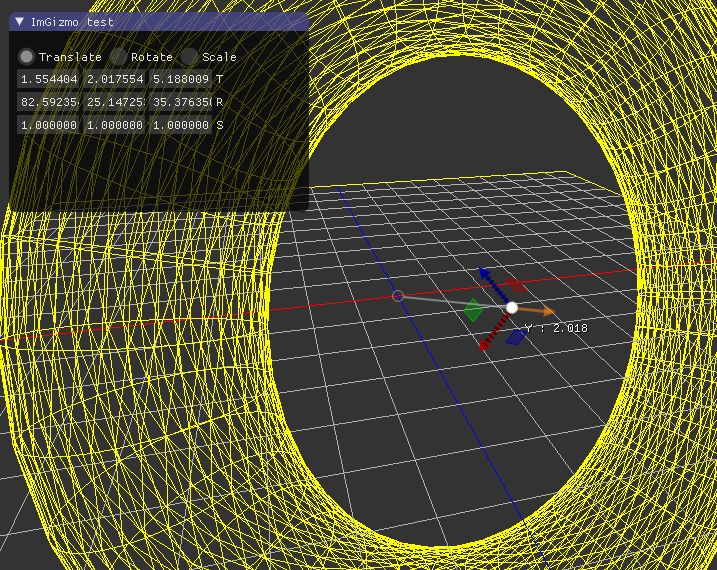Click scale X field, first 1.000000
This screenshot has height=570, width=717.
tap(48, 125)
